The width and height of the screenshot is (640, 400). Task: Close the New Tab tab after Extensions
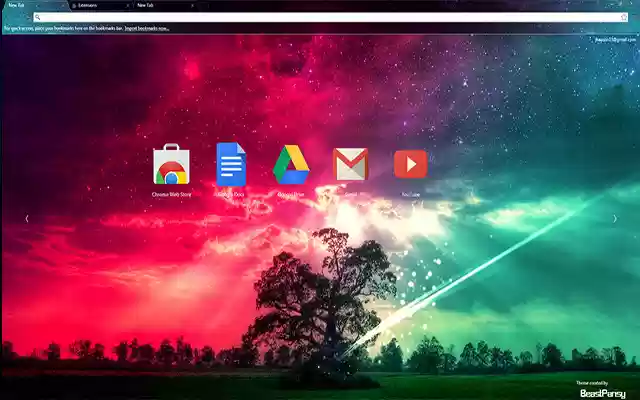192,6
